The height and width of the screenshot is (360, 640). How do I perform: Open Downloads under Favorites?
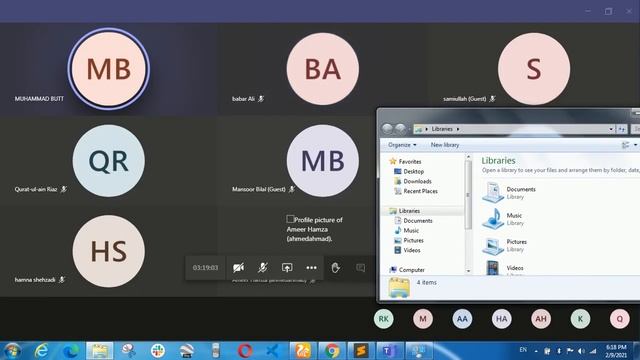coord(413,181)
